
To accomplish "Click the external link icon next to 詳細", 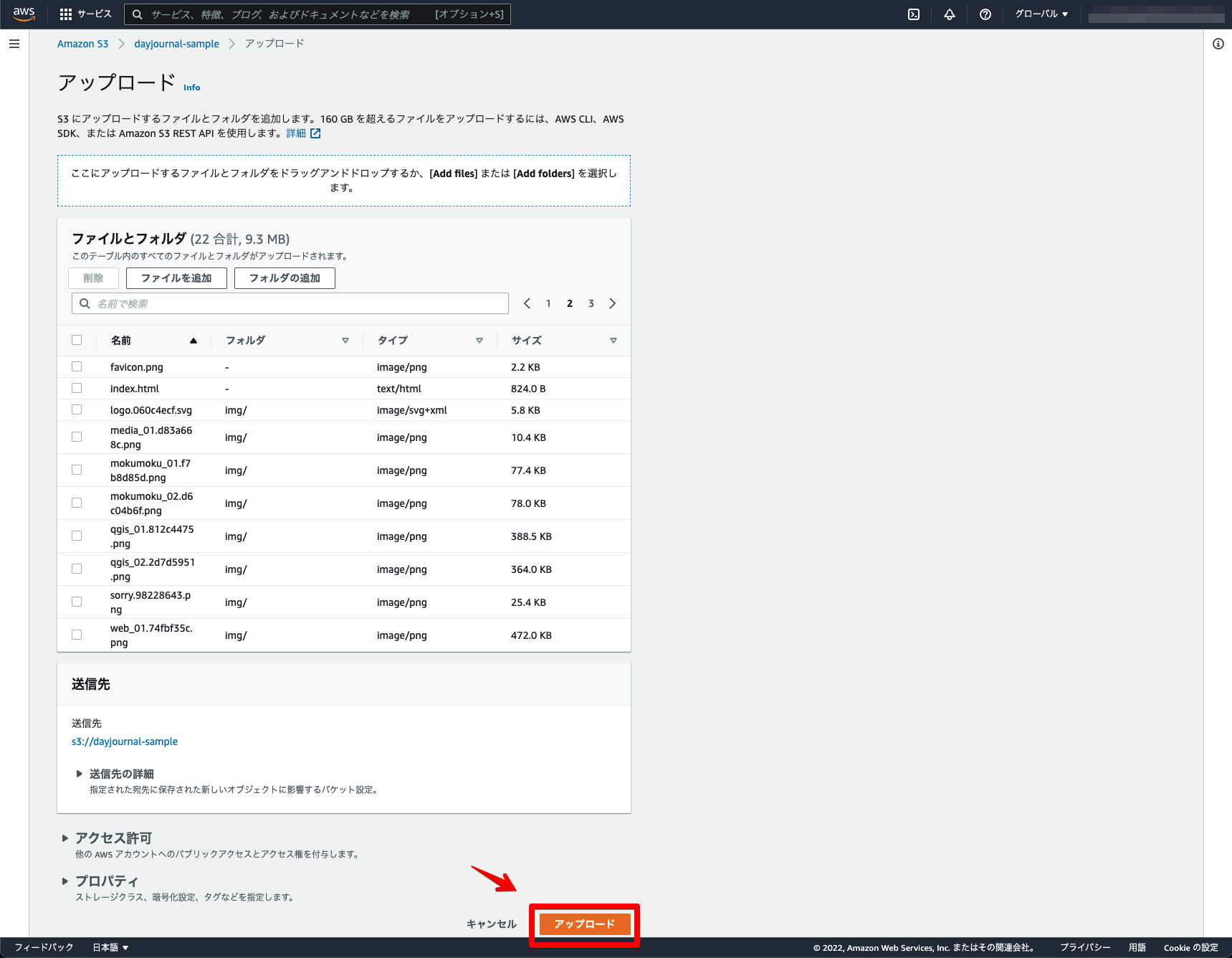I will coord(315,133).
